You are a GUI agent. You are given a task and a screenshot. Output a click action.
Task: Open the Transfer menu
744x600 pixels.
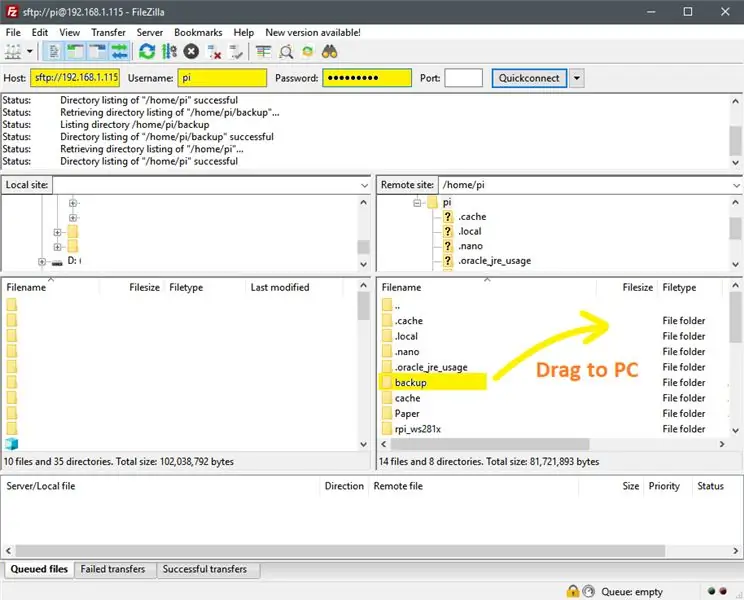(x=108, y=32)
